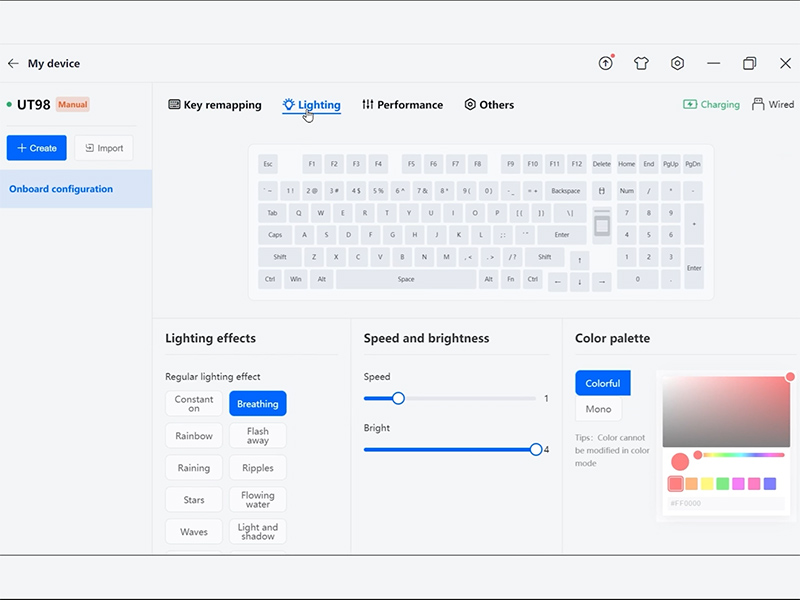Switch to the Performance tab
Screen dimensions: 800x600
tap(402, 105)
